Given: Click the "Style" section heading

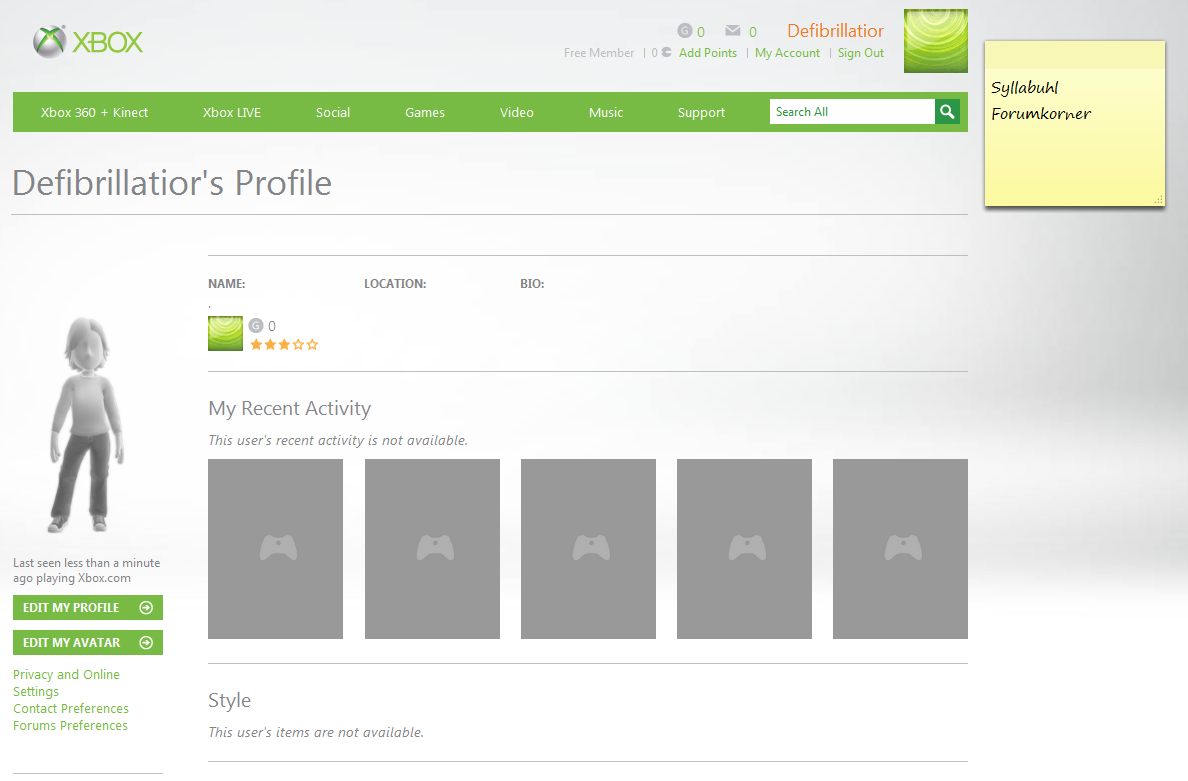Looking at the screenshot, I should click(x=230, y=700).
